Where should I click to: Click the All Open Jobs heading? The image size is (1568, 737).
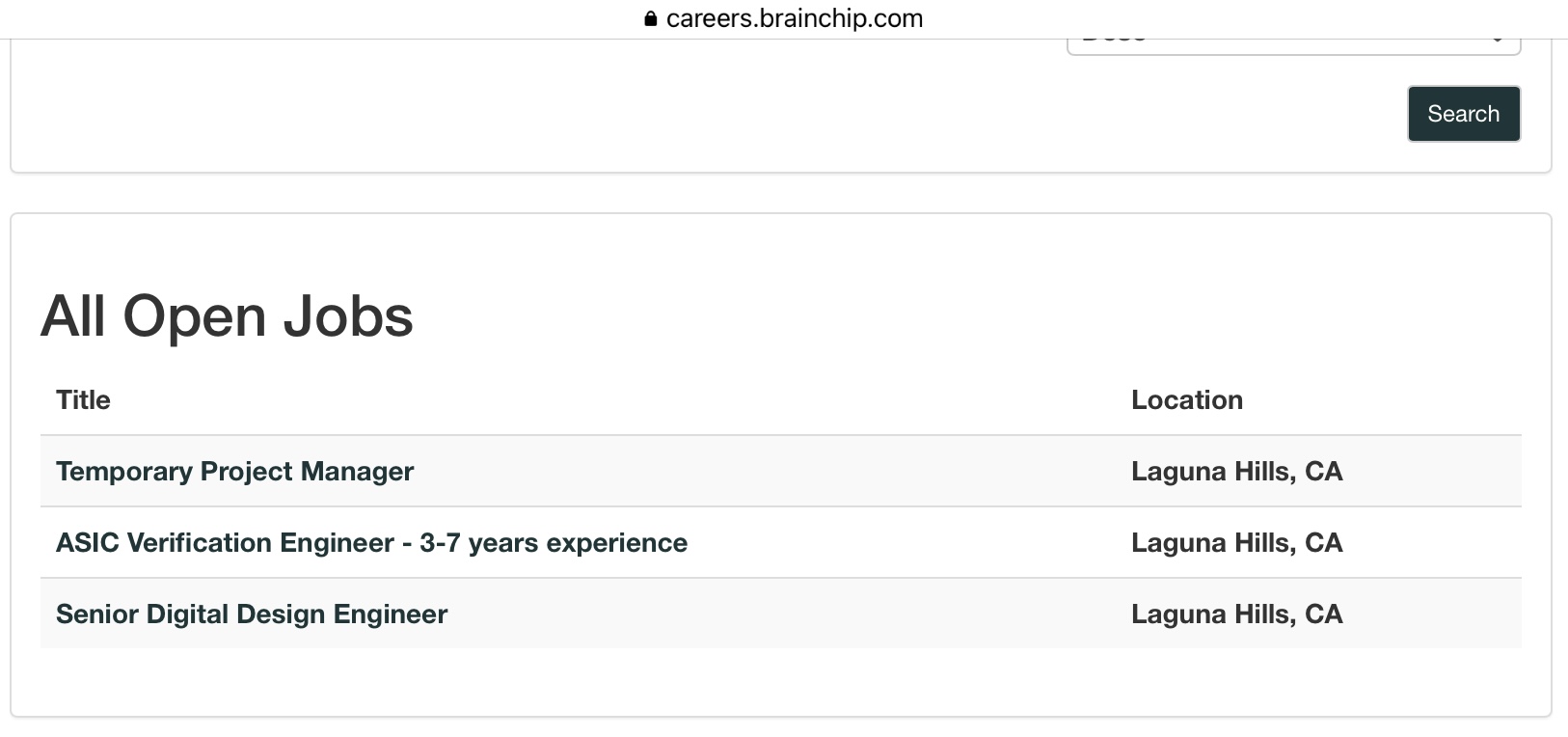point(227,316)
